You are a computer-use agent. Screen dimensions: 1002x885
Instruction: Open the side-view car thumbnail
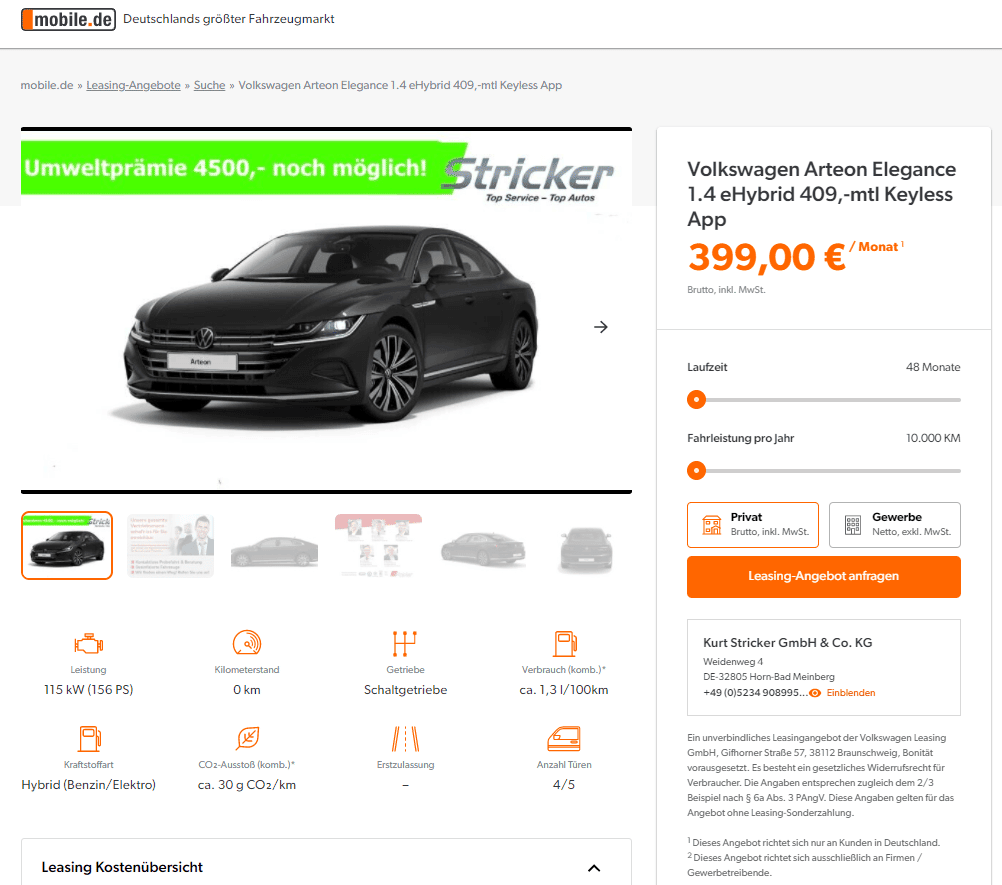(x=274, y=548)
